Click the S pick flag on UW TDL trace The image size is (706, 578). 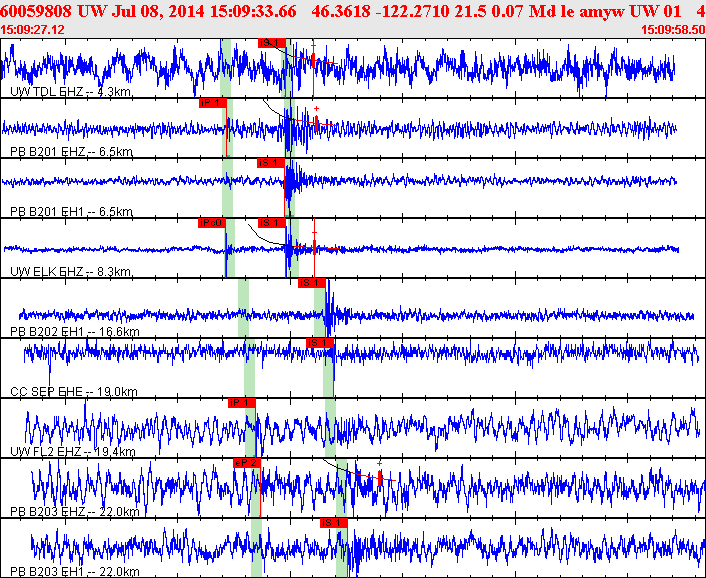coord(271,43)
